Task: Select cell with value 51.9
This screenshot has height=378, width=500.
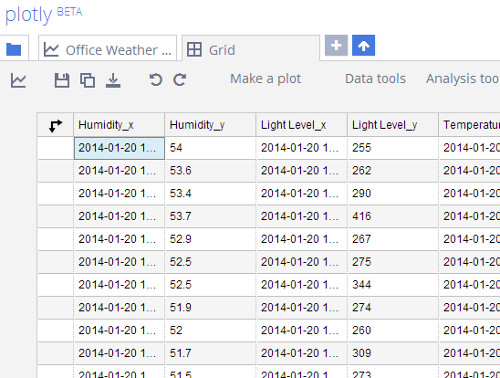Action: (210, 308)
